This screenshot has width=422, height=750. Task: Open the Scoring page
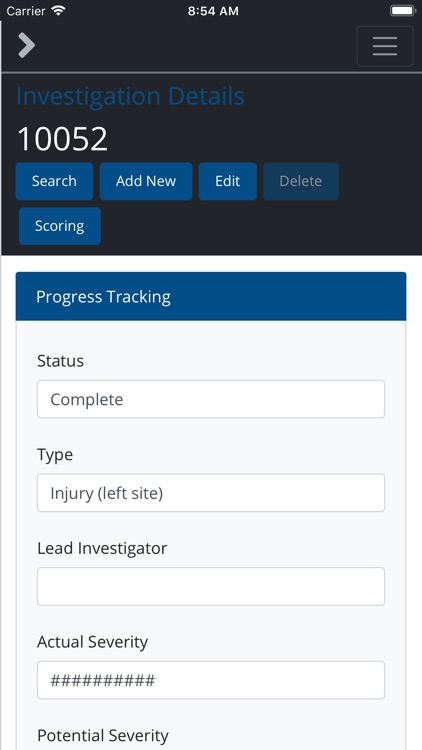point(60,226)
